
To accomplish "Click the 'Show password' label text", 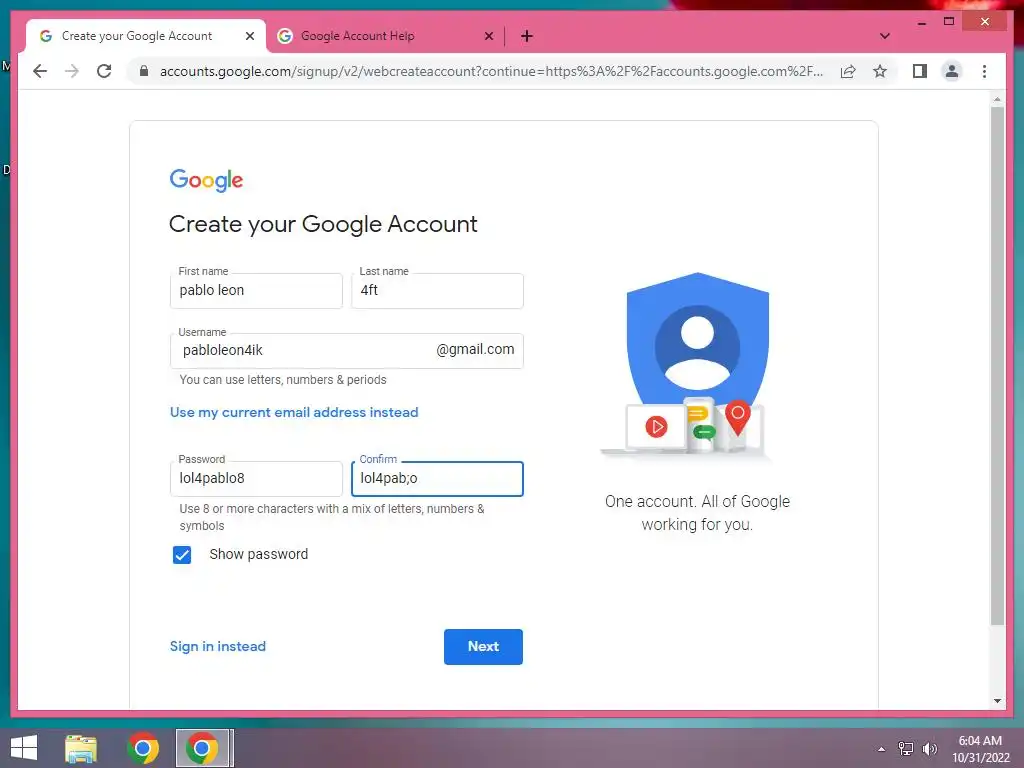I will coord(259,554).
